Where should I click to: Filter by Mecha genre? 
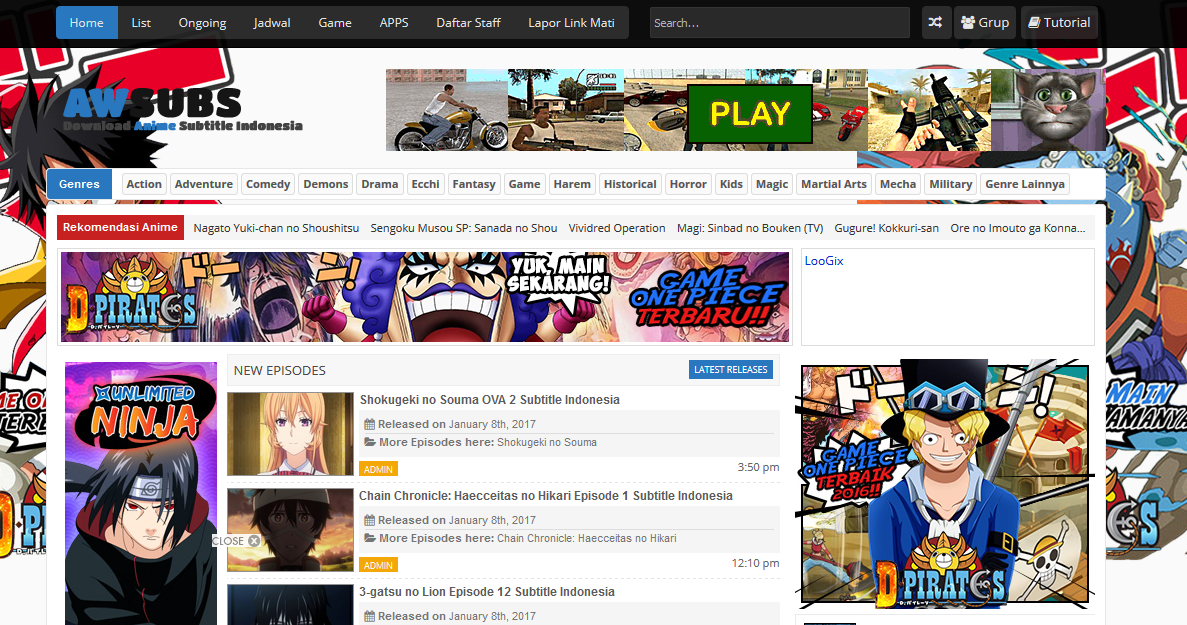(x=898, y=184)
